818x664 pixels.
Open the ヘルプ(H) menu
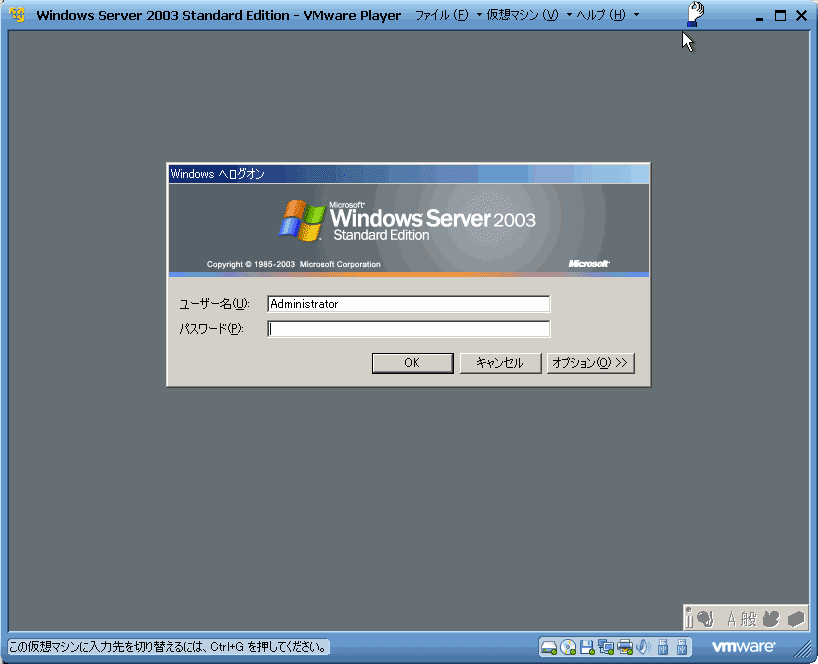tap(600, 15)
